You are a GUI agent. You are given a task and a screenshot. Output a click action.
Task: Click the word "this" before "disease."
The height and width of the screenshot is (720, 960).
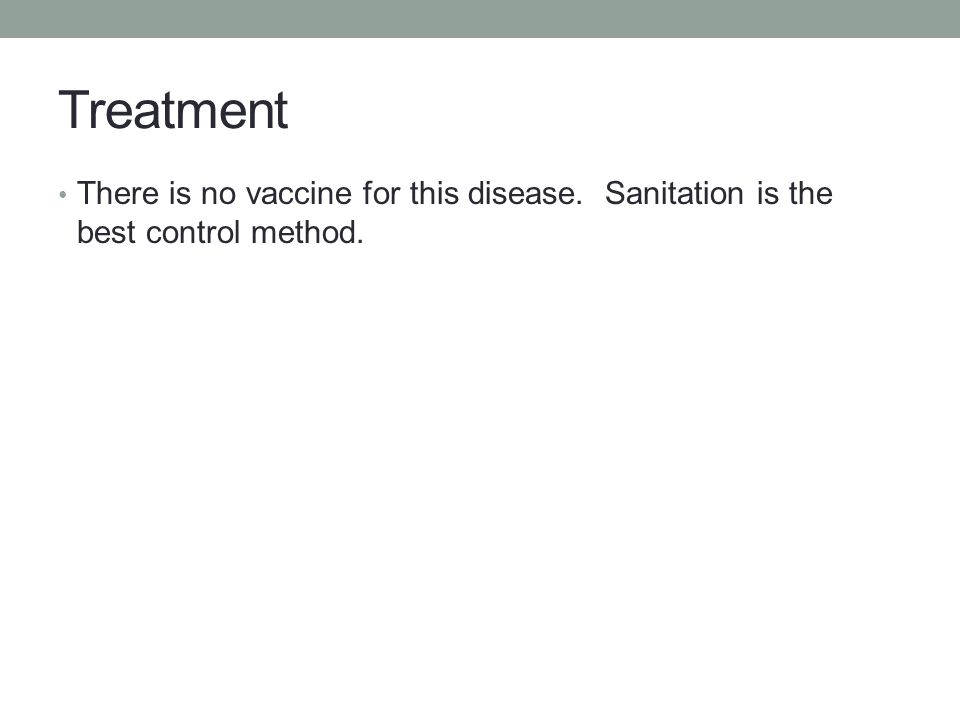(434, 193)
